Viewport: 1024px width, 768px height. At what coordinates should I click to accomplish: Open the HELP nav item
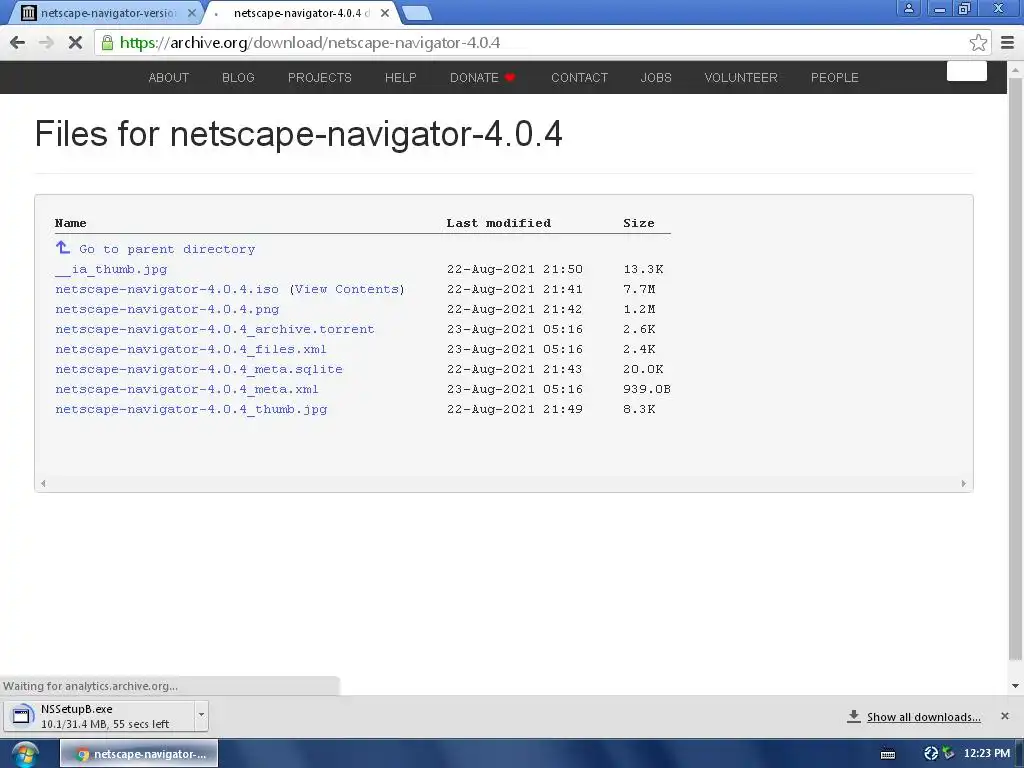click(x=400, y=78)
